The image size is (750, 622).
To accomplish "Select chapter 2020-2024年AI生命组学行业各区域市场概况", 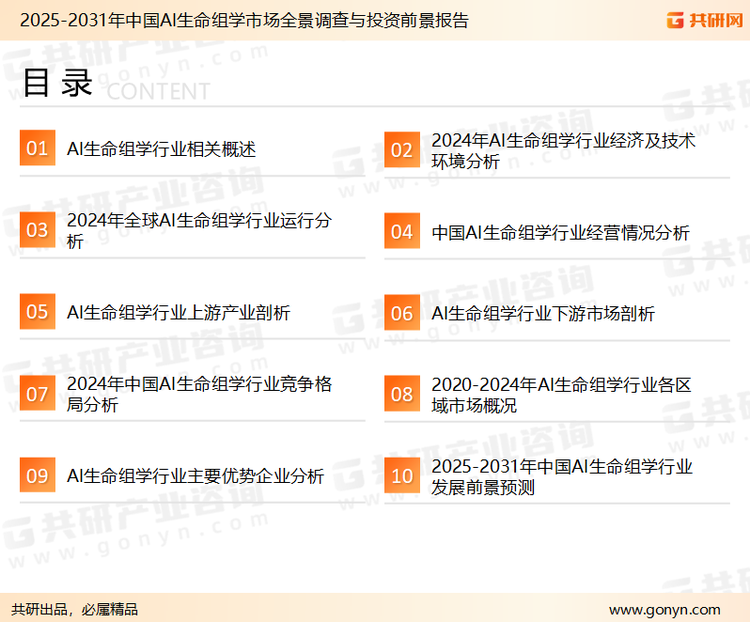I will tap(561, 395).
